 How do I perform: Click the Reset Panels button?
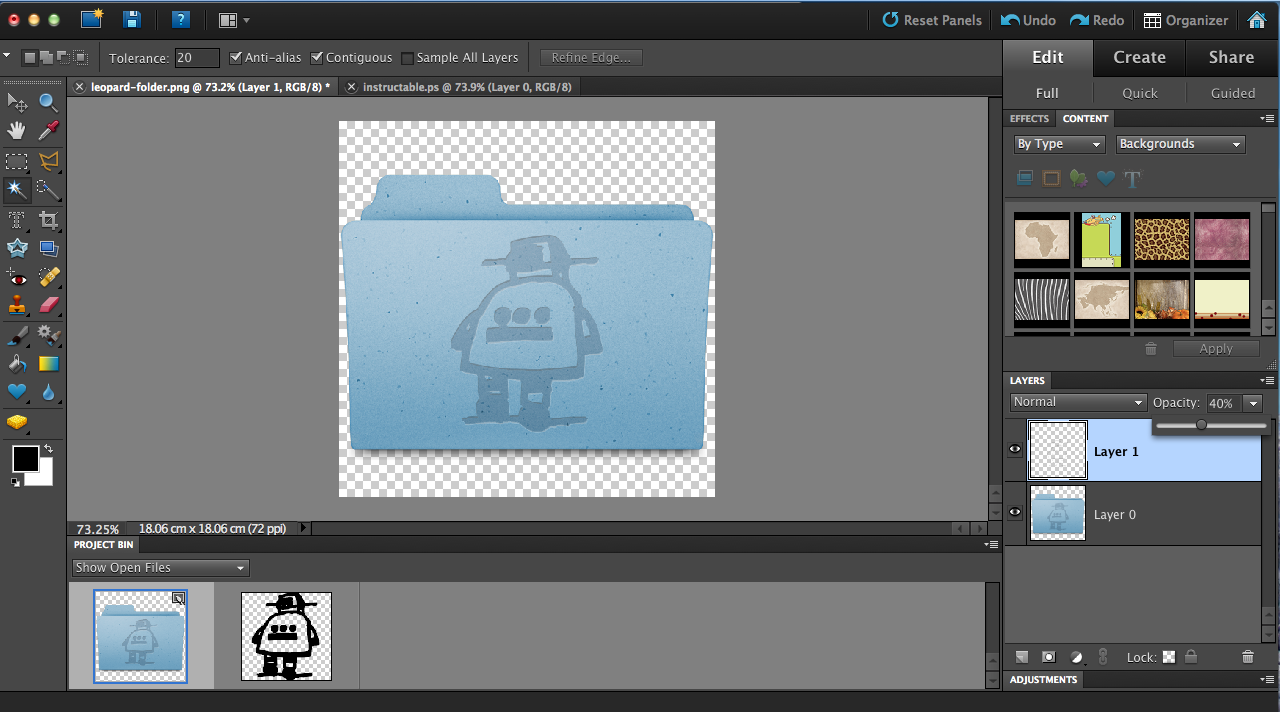(x=932, y=20)
